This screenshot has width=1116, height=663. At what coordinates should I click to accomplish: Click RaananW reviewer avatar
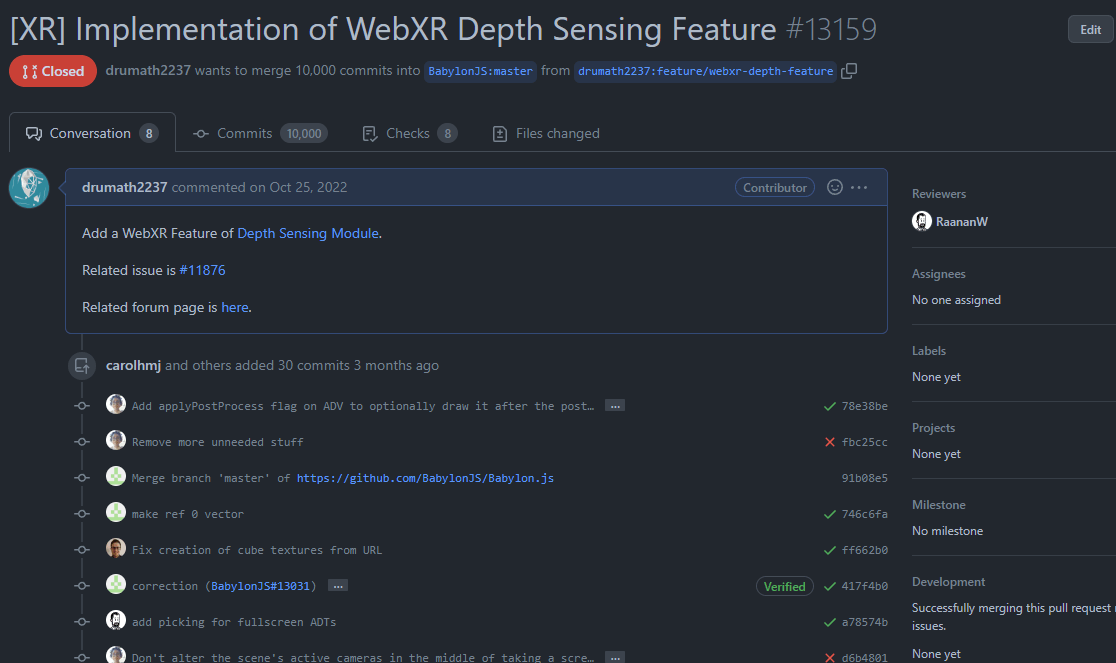coord(922,221)
